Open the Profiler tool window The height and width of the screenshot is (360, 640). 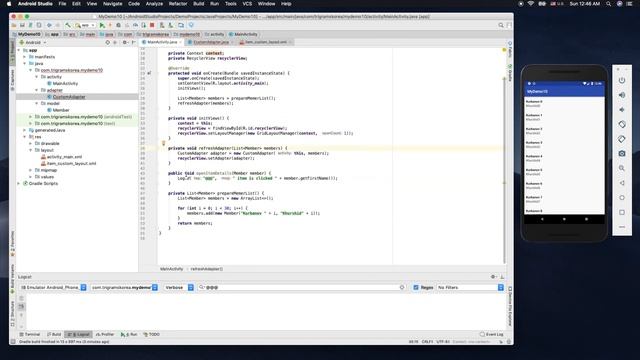(105, 334)
